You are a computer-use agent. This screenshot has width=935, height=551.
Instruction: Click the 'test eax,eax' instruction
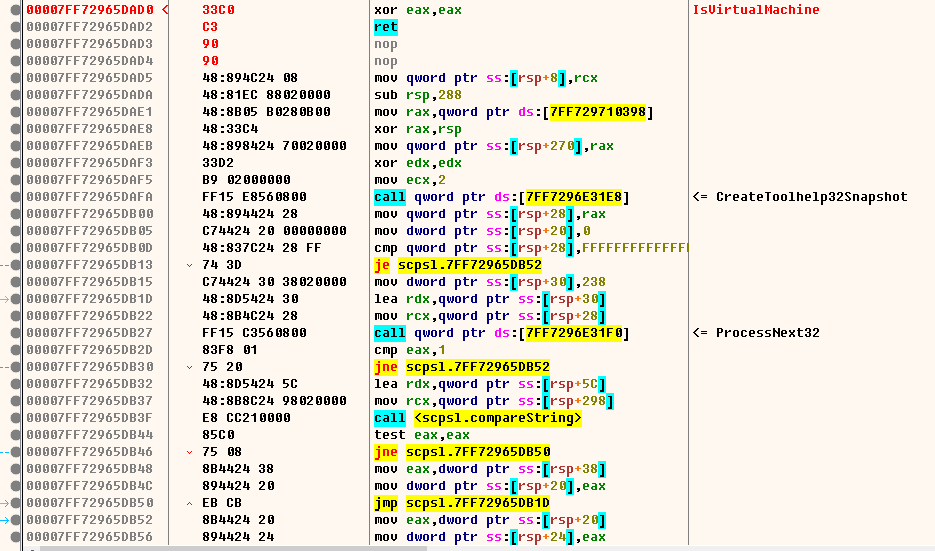pyautogui.click(x=422, y=435)
